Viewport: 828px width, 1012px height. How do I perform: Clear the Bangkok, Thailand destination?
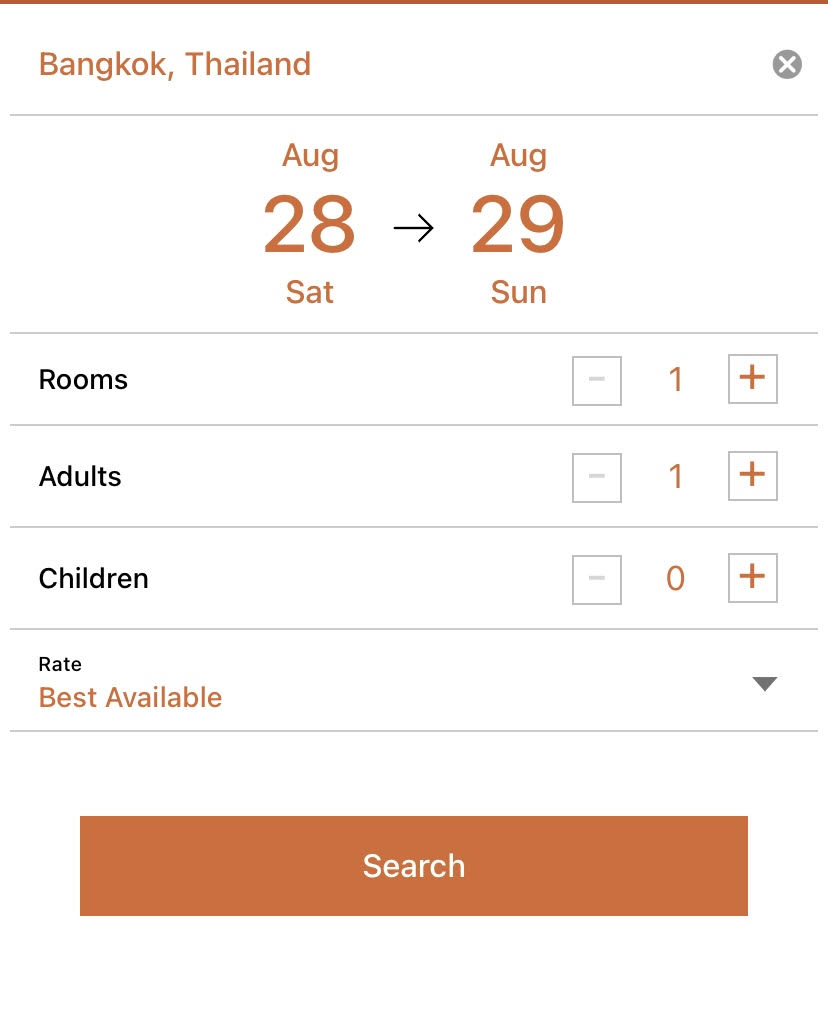pos(787,65)
